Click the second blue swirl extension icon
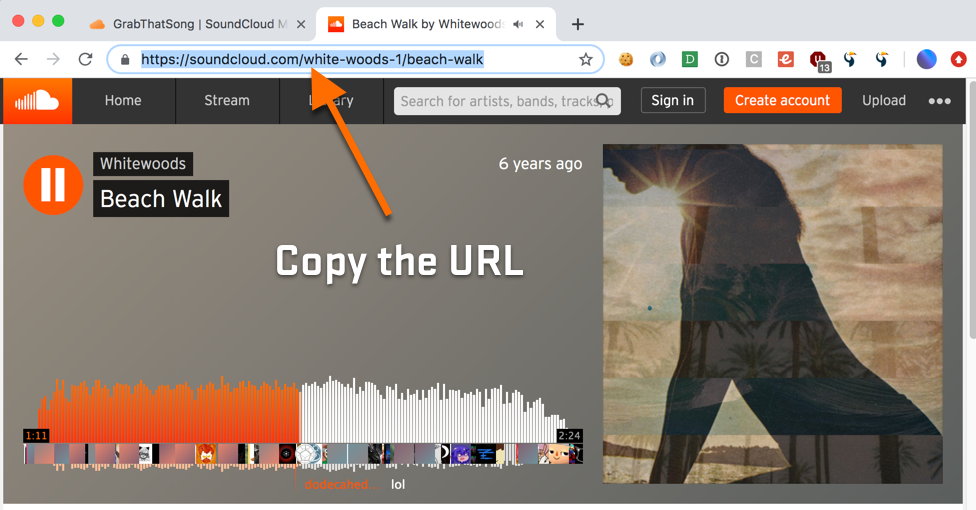The width and height of the screenshot is (976, 510). click(x=881, y=59)
